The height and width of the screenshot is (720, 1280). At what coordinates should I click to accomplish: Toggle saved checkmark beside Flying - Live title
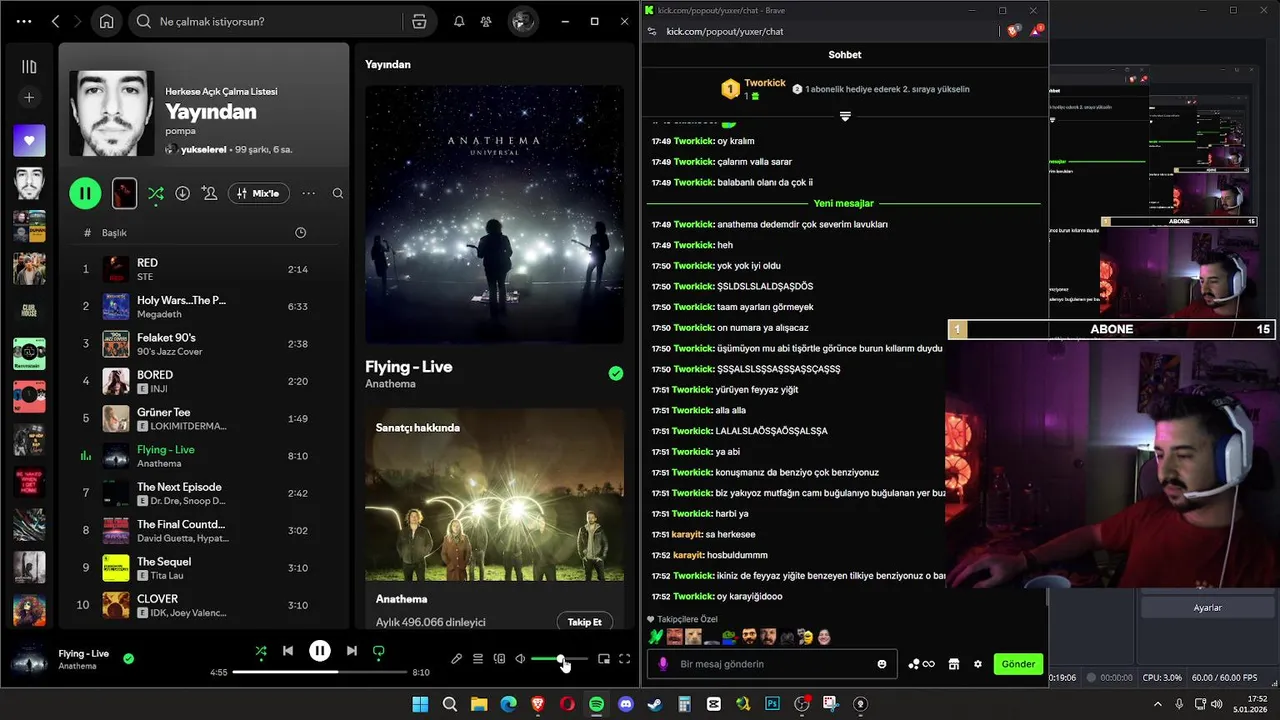[616, 373]
